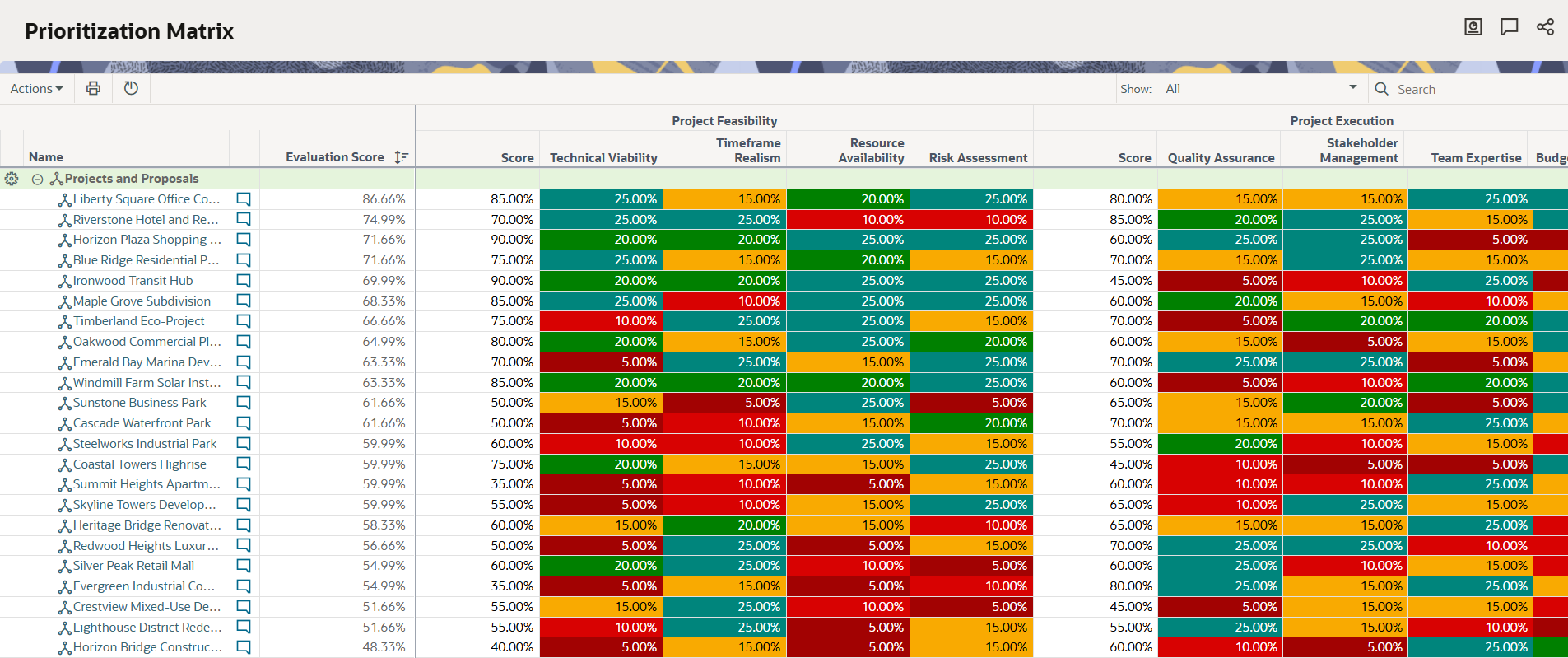
Task: Click Horizon Plaza dark red Team Expertise cell
Action: point(1469,240)
